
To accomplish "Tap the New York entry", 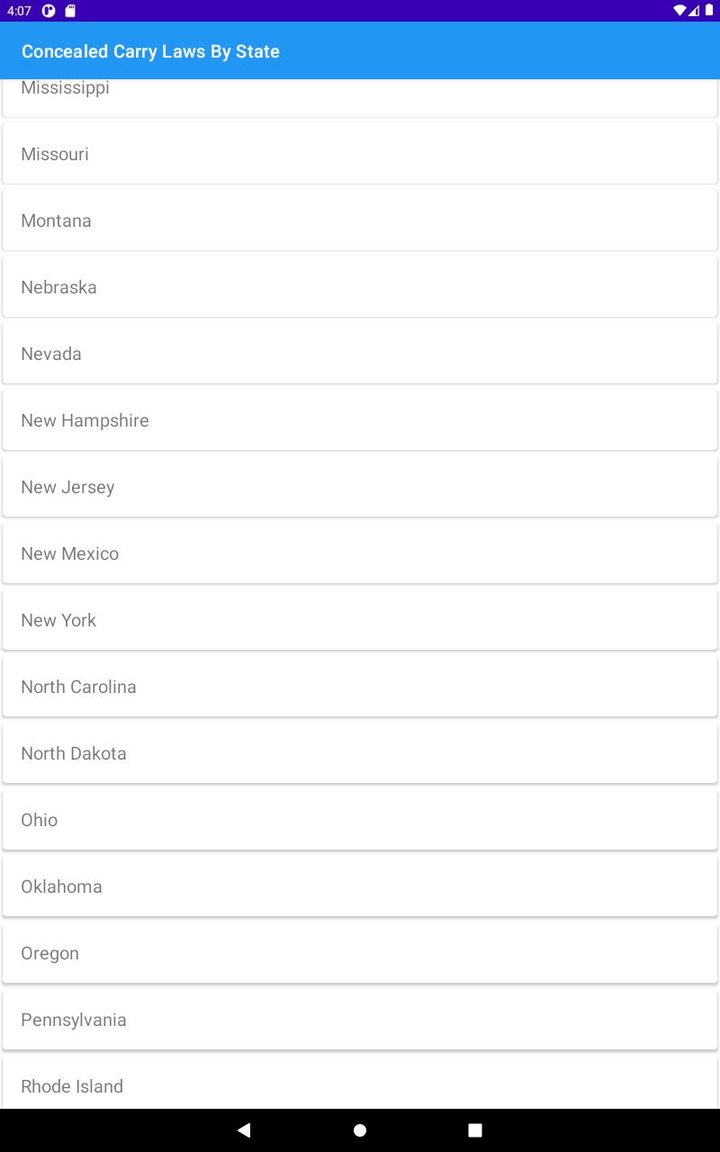I will (360, 620).
